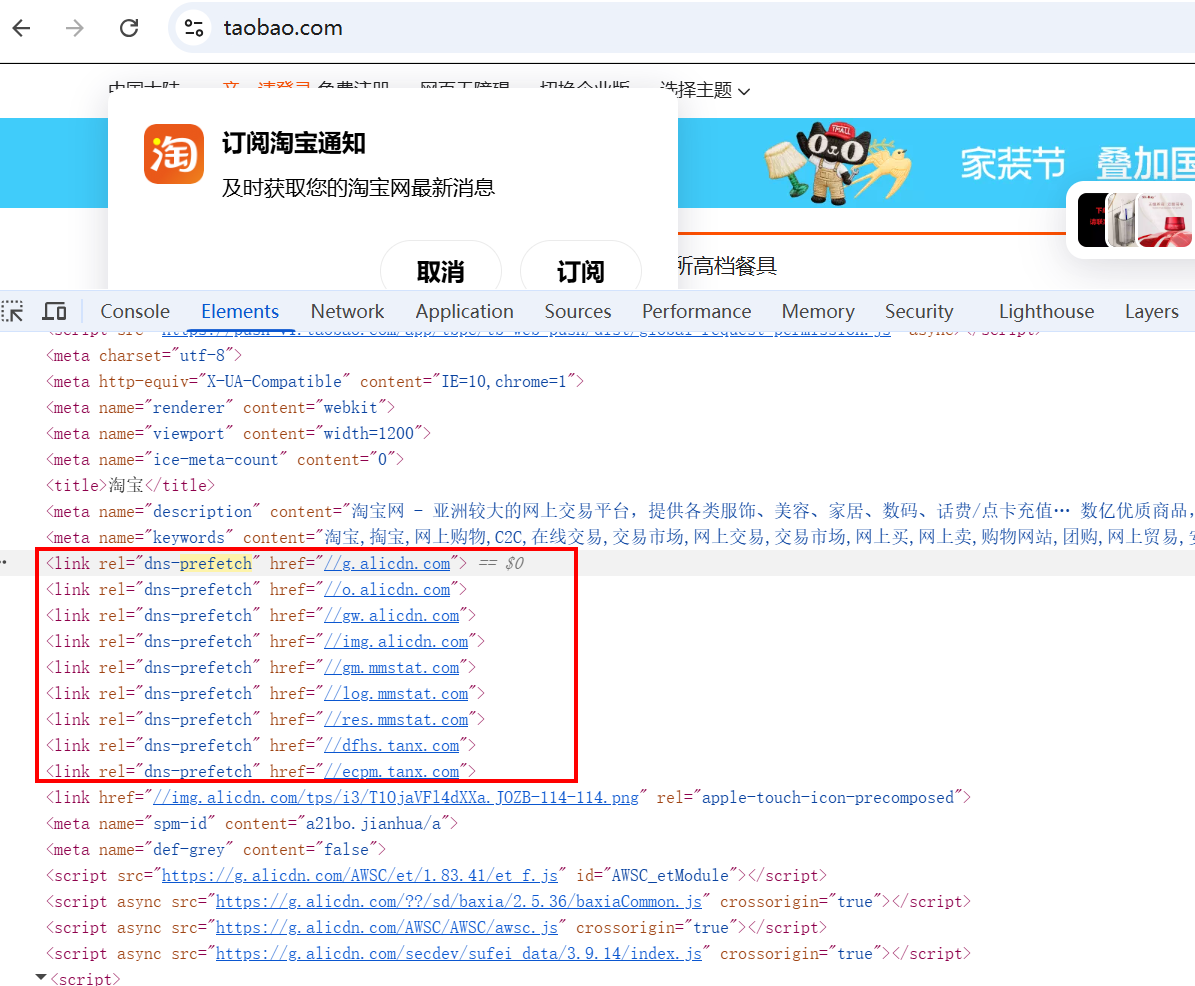Viewport: 1195px width, 986px height.
Task: Click the browser forward arrow
Action: click(x=75, y=28)
